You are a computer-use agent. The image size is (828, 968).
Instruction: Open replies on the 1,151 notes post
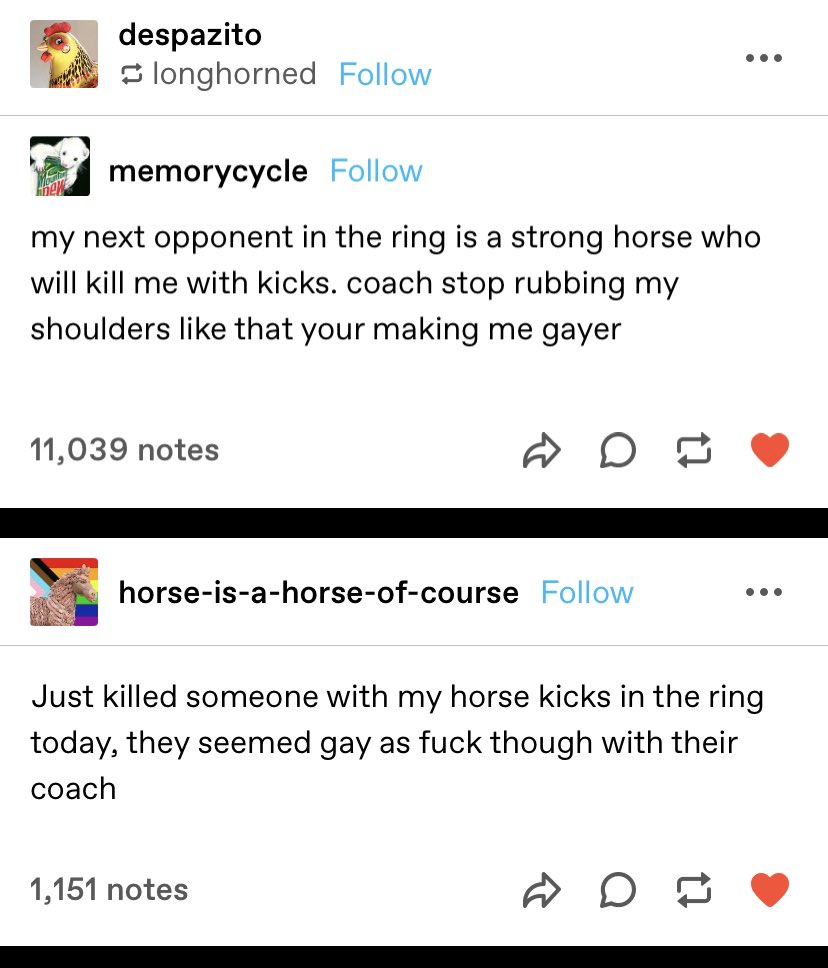(x=617, y=890)
